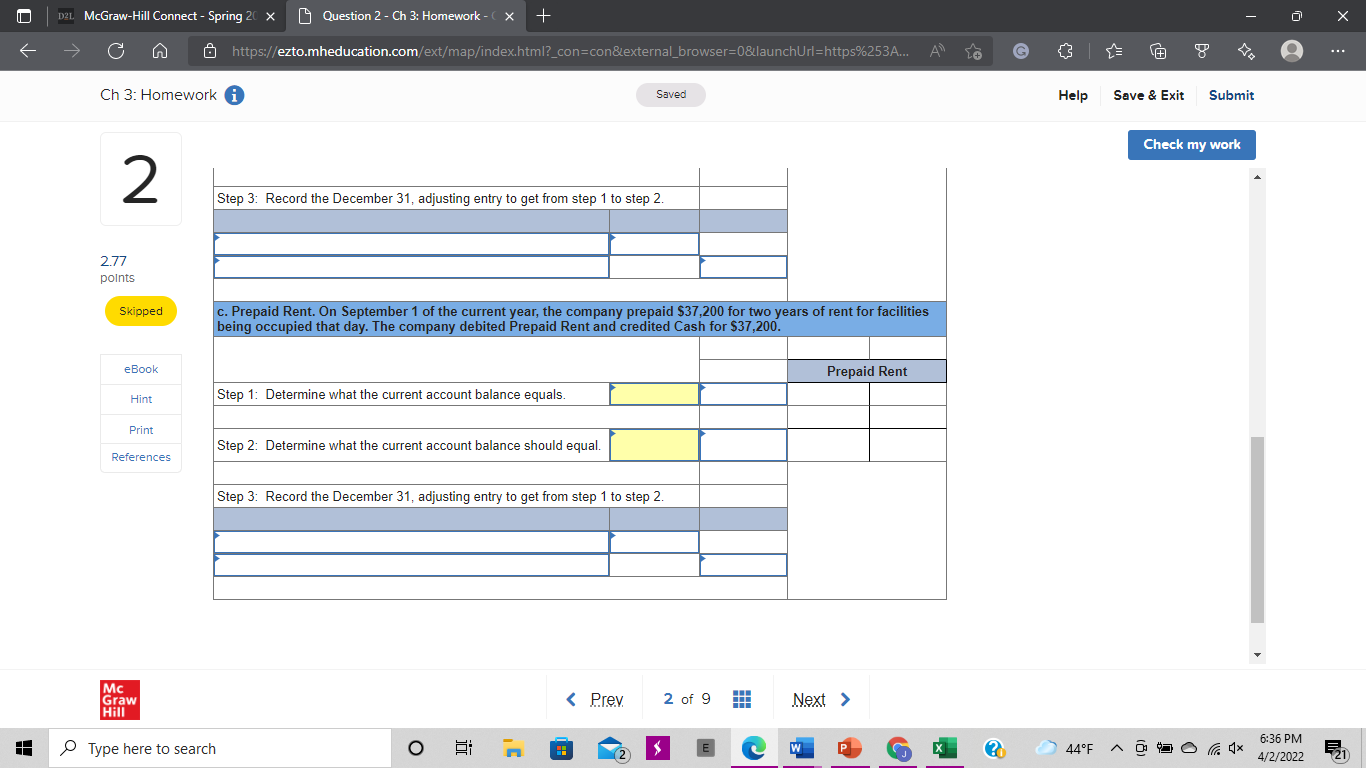Close the Question 2 browser tab
Image resolution: width=1366 pixels, height=768 pixels.
[x=508, y=16]
